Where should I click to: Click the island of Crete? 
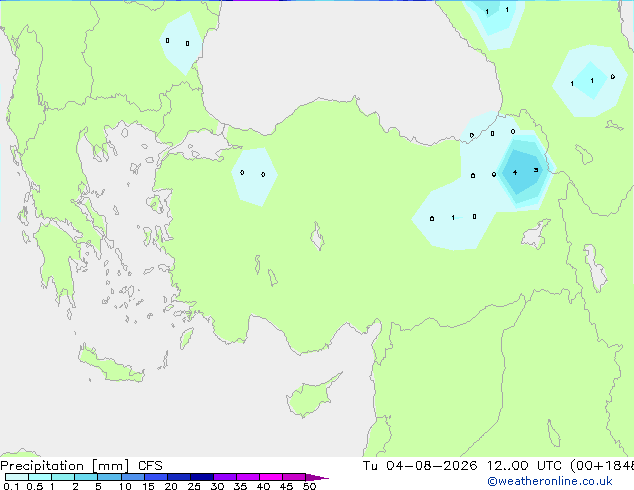[x=110, y=366]
